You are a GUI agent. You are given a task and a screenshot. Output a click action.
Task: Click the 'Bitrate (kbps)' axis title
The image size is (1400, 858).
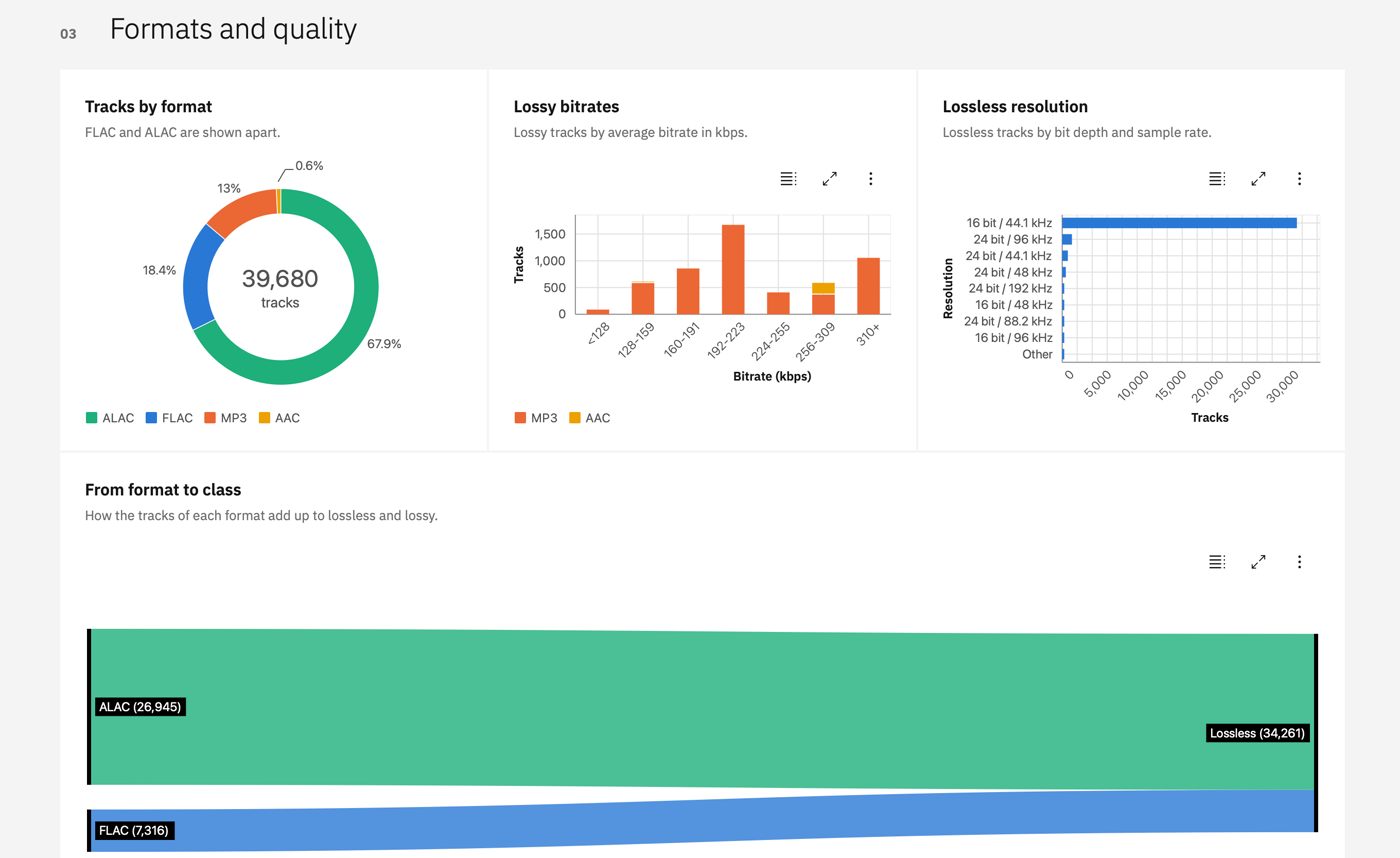pos(772,377)
